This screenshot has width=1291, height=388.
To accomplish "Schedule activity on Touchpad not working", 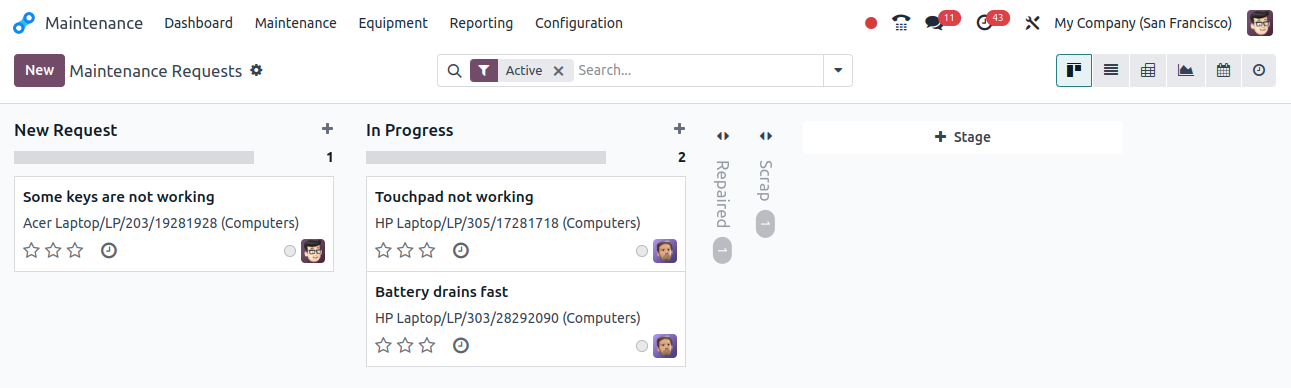I will click(x=461, y=250).
